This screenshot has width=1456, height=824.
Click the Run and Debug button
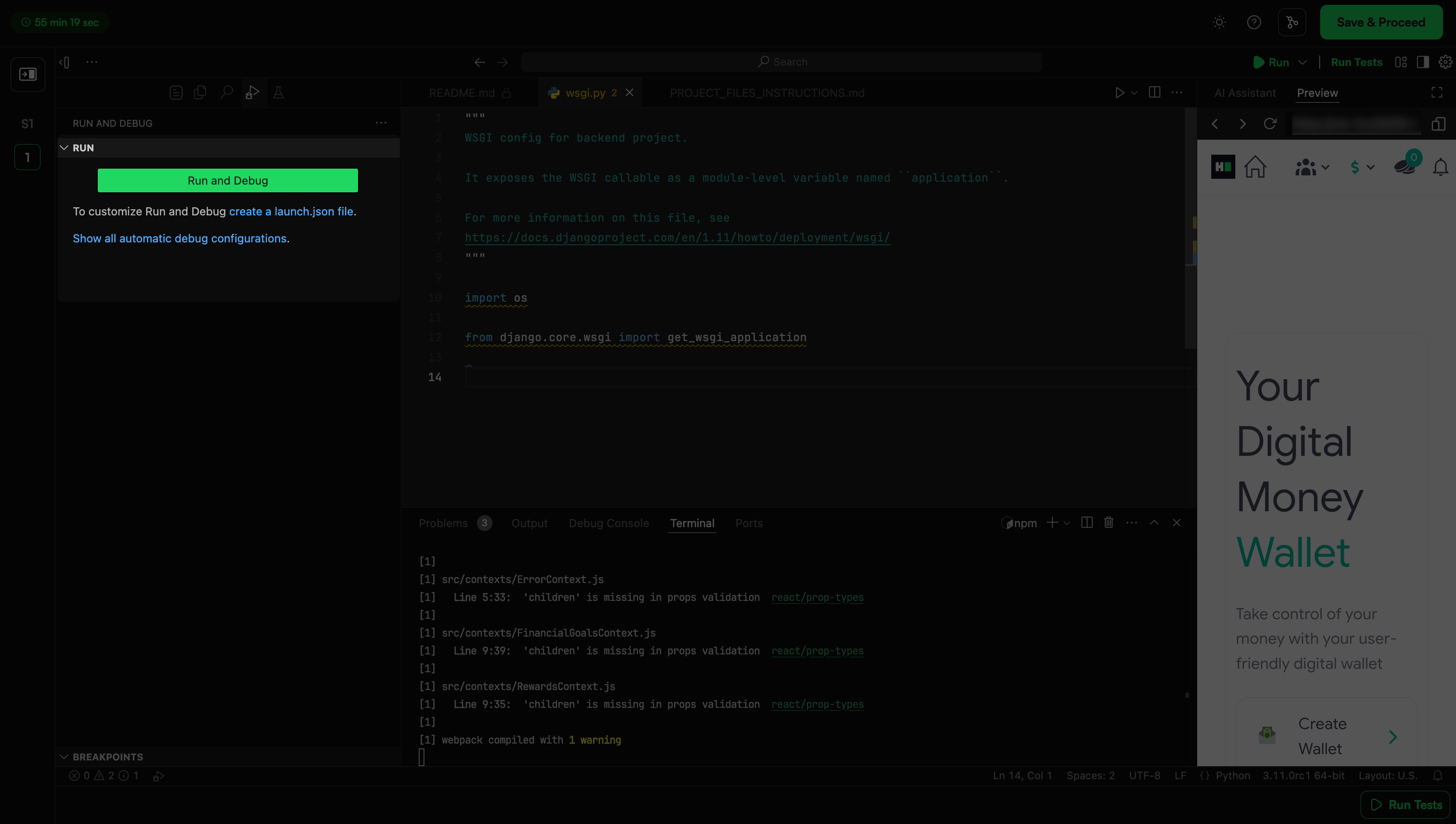[x=227, y=181]
